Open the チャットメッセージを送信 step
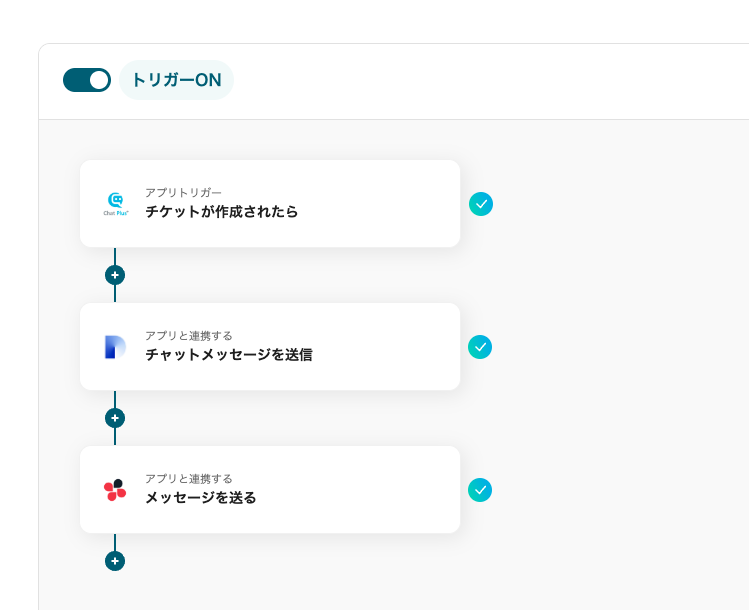 click(270, 346)
